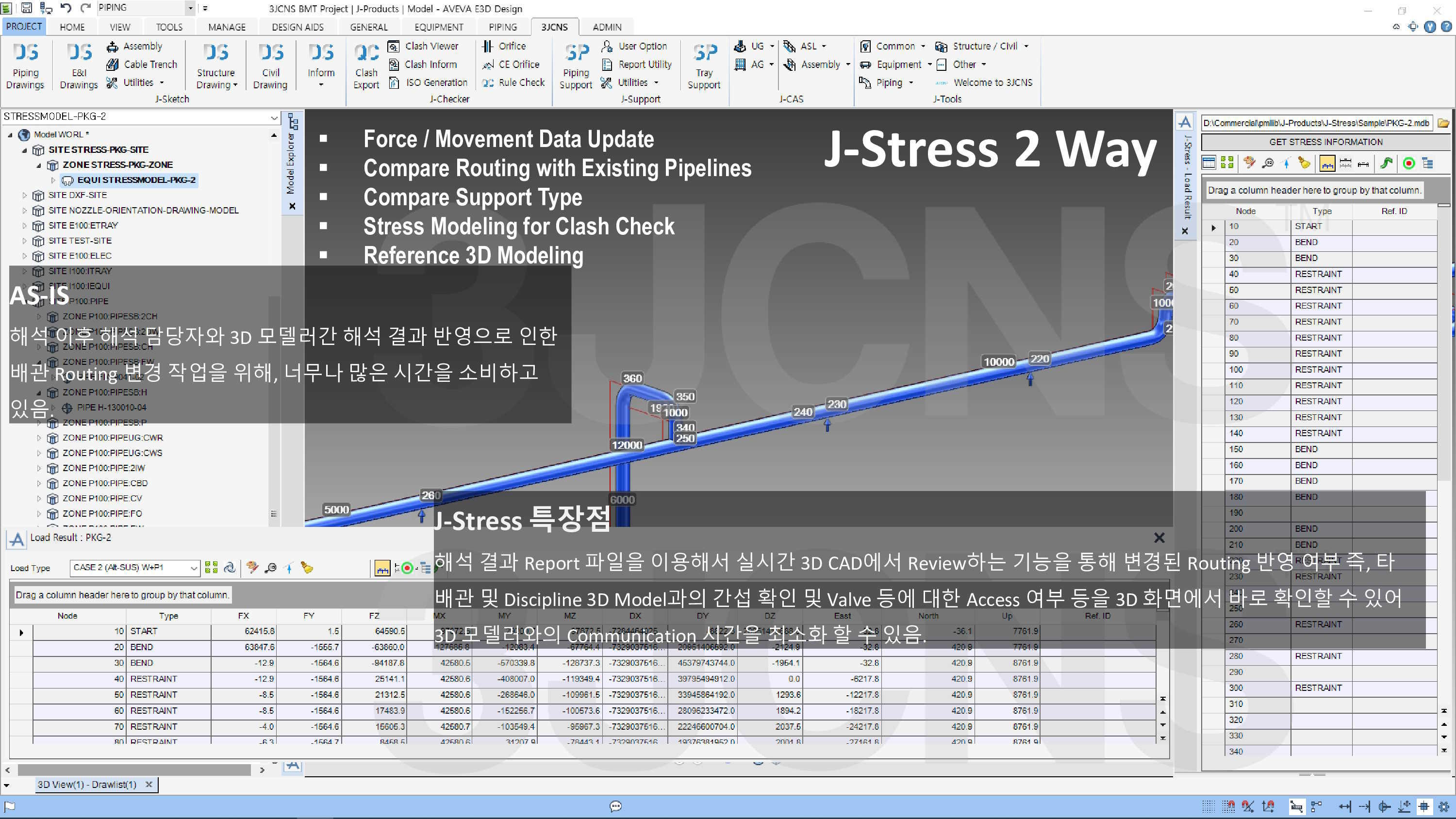Open the PROJECT menu tab
Viewport: 1456px width, 819px height.
coord(24,27)
